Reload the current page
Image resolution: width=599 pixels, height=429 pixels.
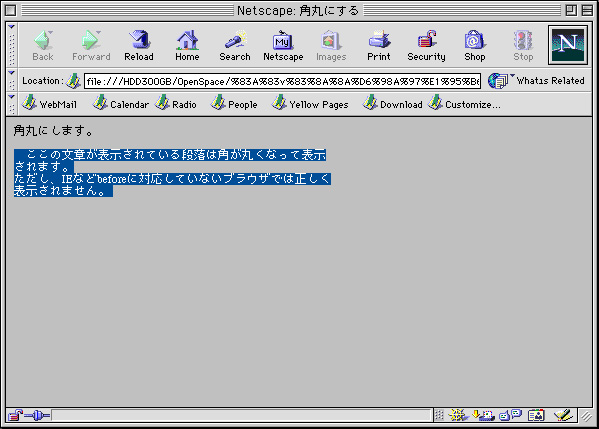click(x=139, y=45)
